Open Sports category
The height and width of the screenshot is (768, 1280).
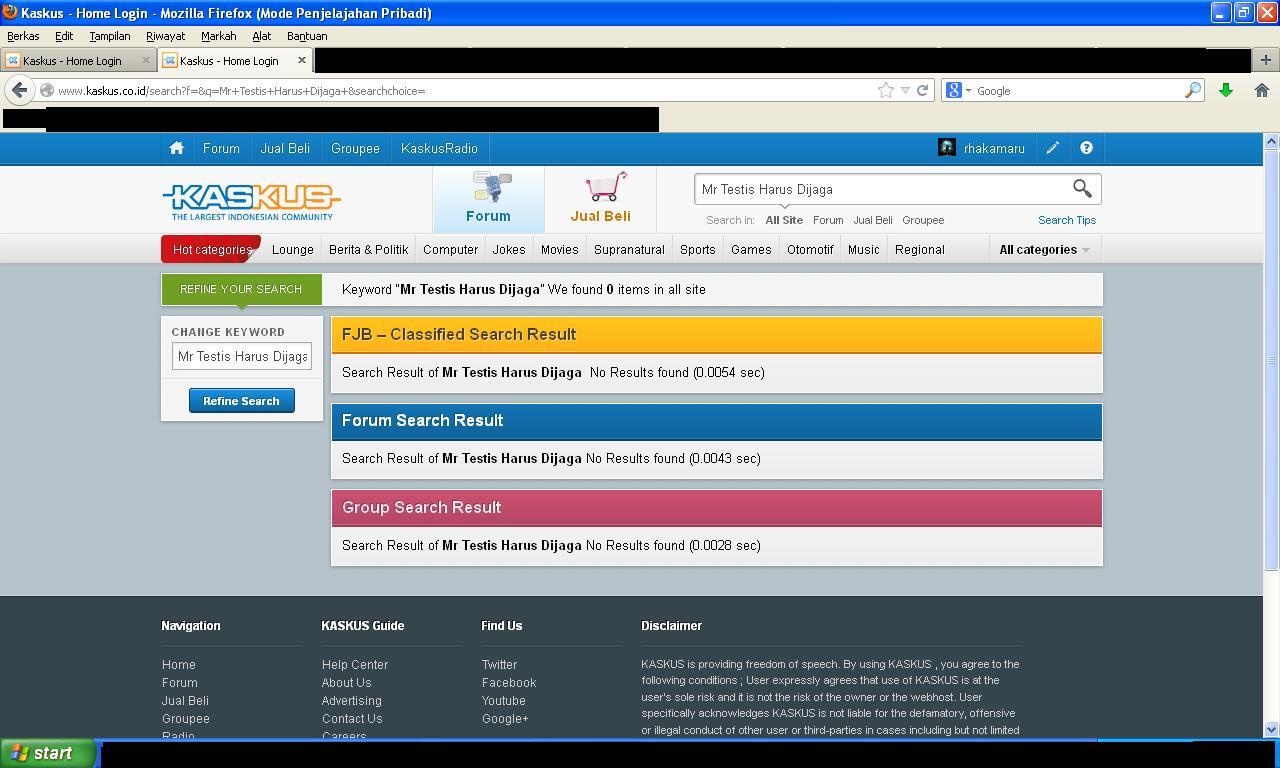[697, 249]
